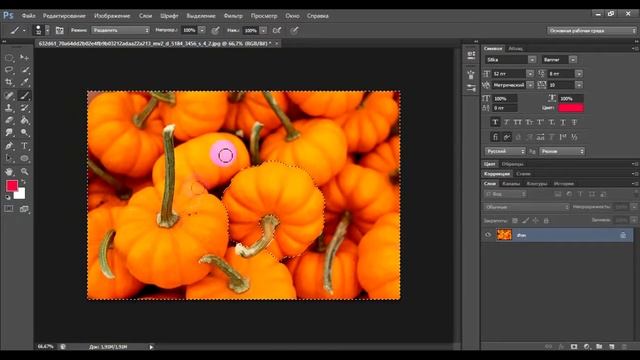
Task: Click the Фон layer thumbnail
Action: (504, 235)
